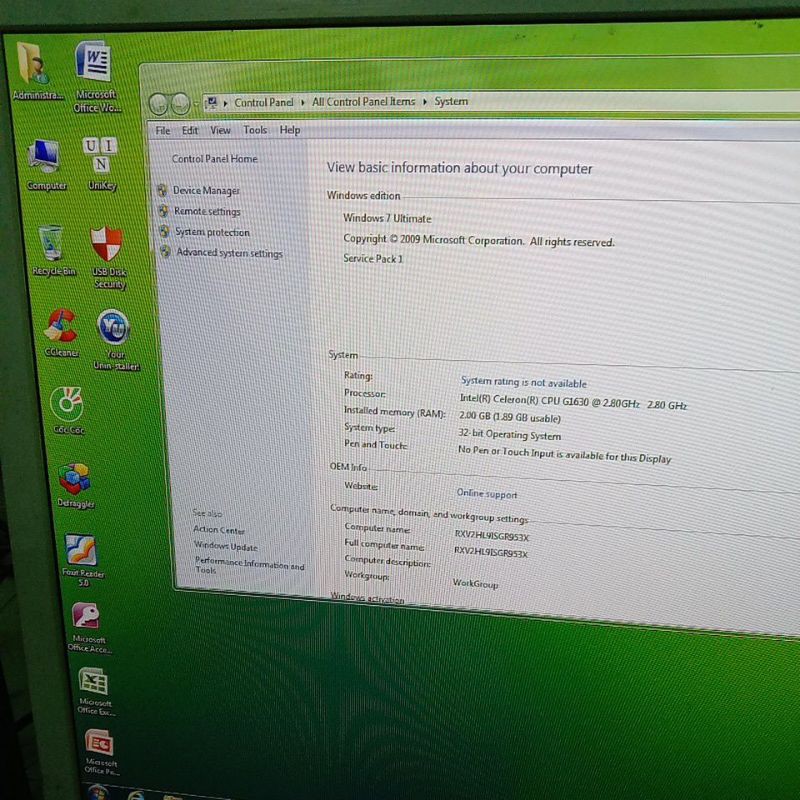
Task: Open the View menu
Action: [220, 130]
